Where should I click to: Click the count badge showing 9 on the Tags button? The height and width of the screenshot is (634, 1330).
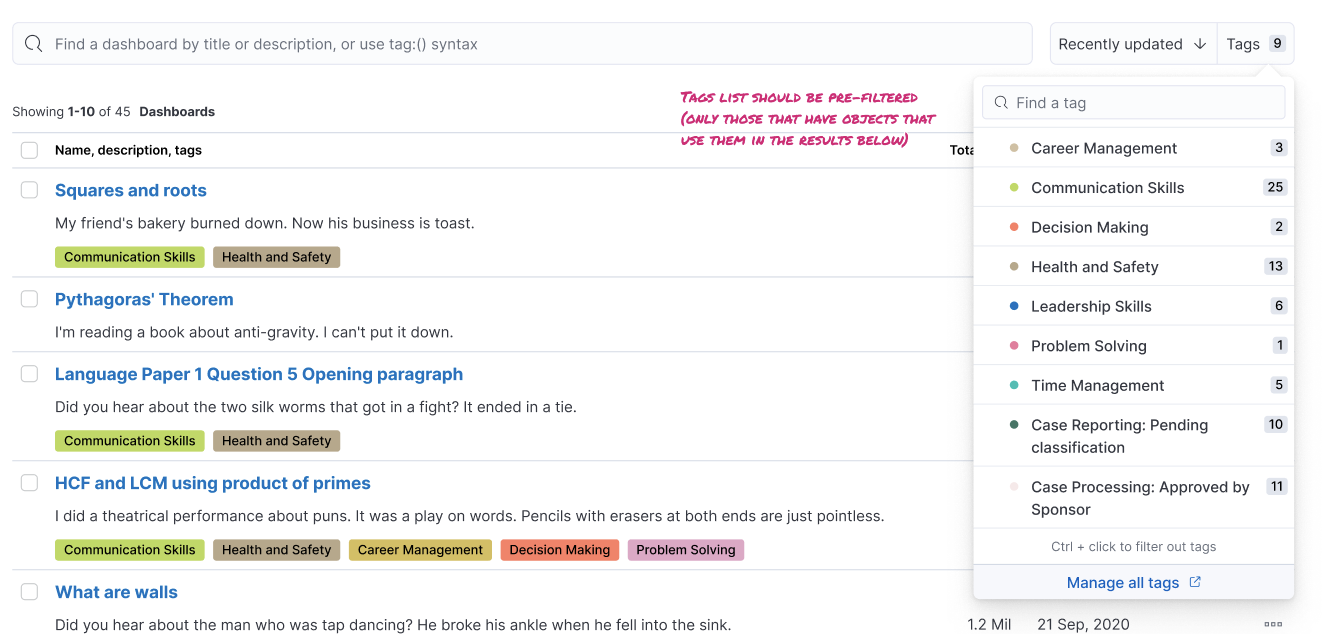coord(1279,43)
